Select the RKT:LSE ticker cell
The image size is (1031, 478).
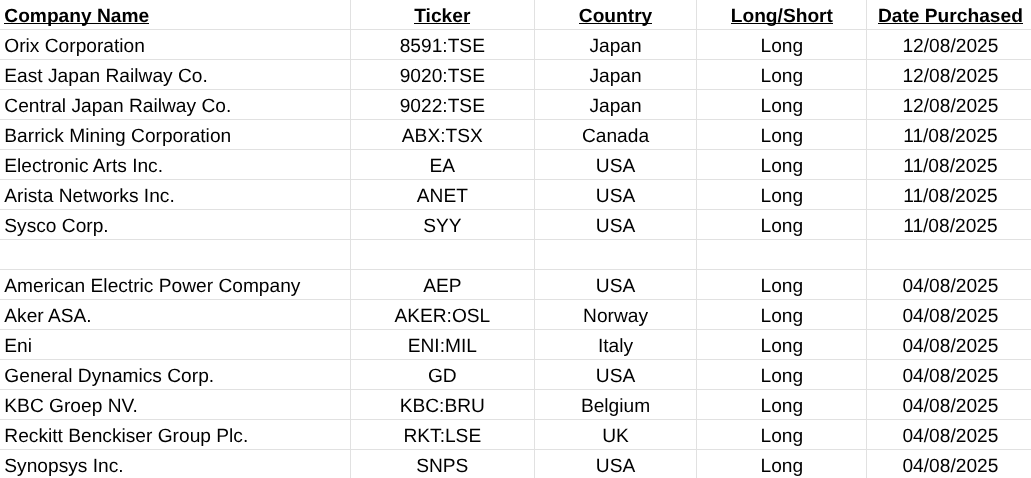click(x=442, y=436)
